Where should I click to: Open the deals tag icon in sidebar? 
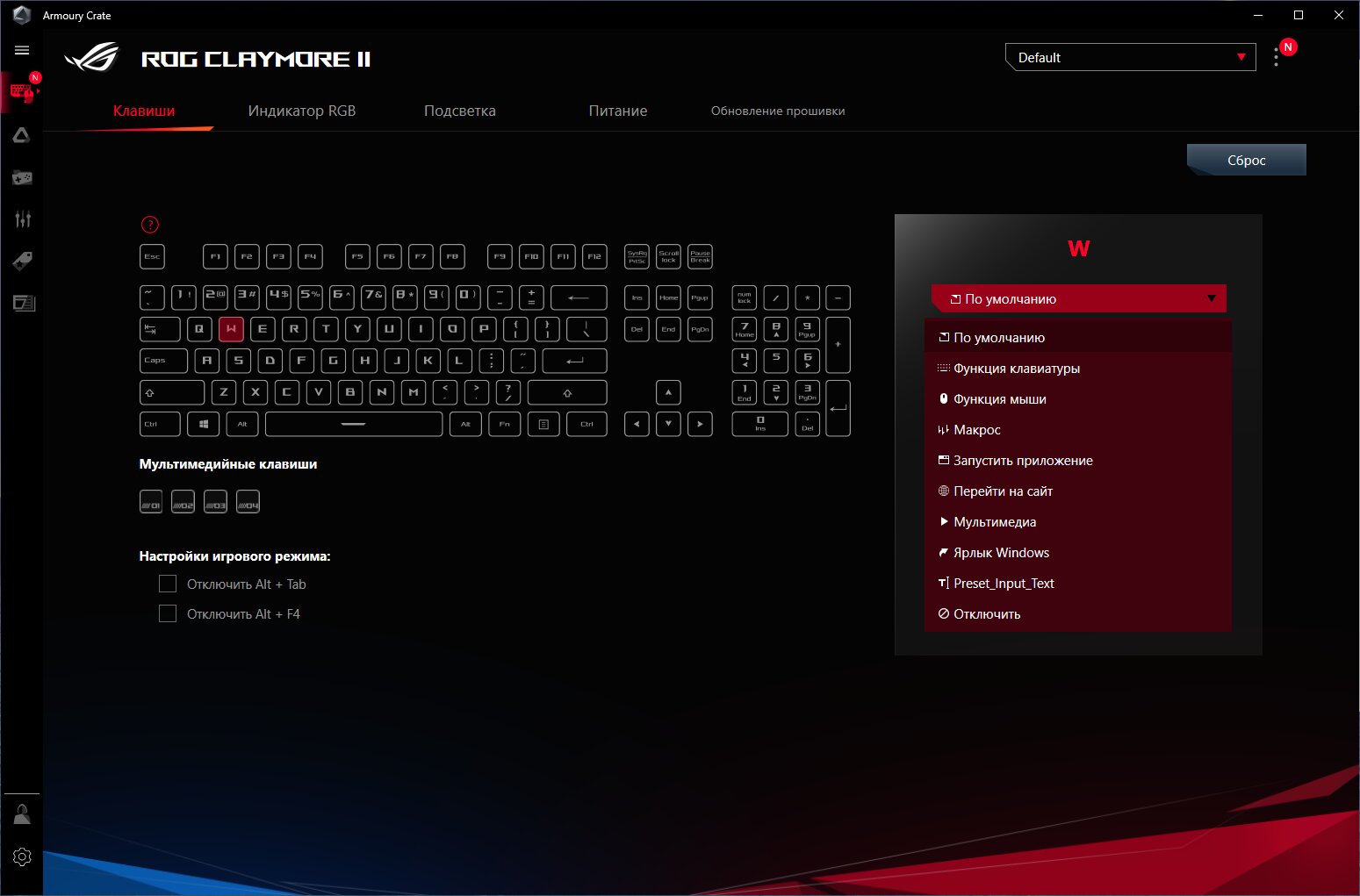pyautogui.click(x=22, y=261)
